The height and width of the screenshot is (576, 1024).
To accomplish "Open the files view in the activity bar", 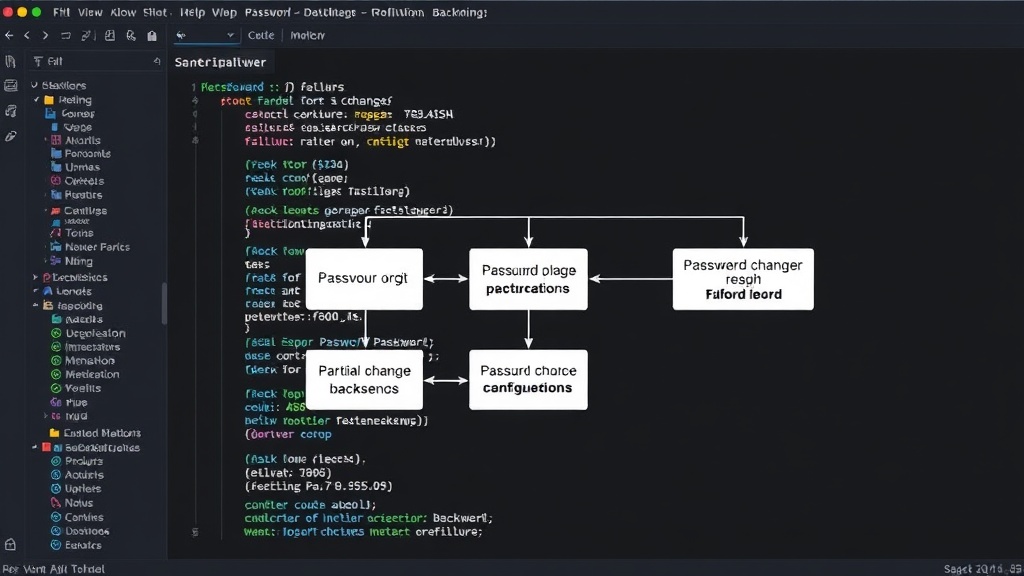I will pos(10,61).
